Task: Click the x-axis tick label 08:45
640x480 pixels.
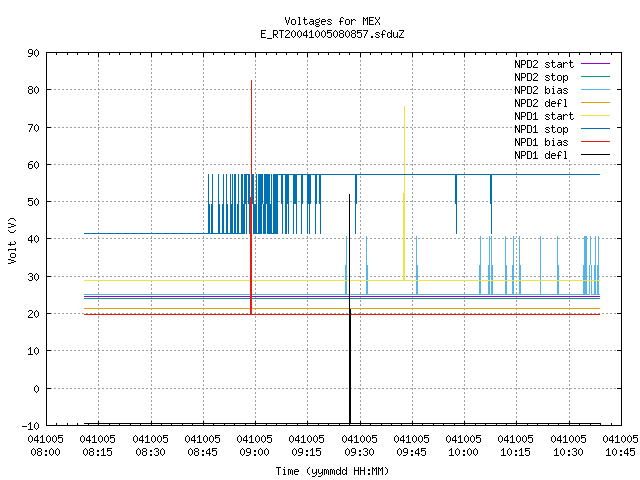Action: click(202, 452)
